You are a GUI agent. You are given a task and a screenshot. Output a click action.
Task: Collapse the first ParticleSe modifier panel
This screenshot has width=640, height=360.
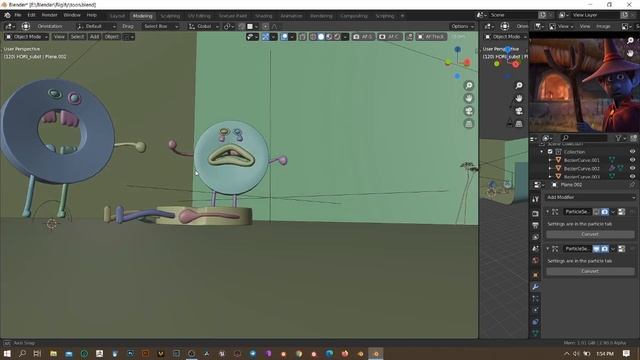click(548, 211)
